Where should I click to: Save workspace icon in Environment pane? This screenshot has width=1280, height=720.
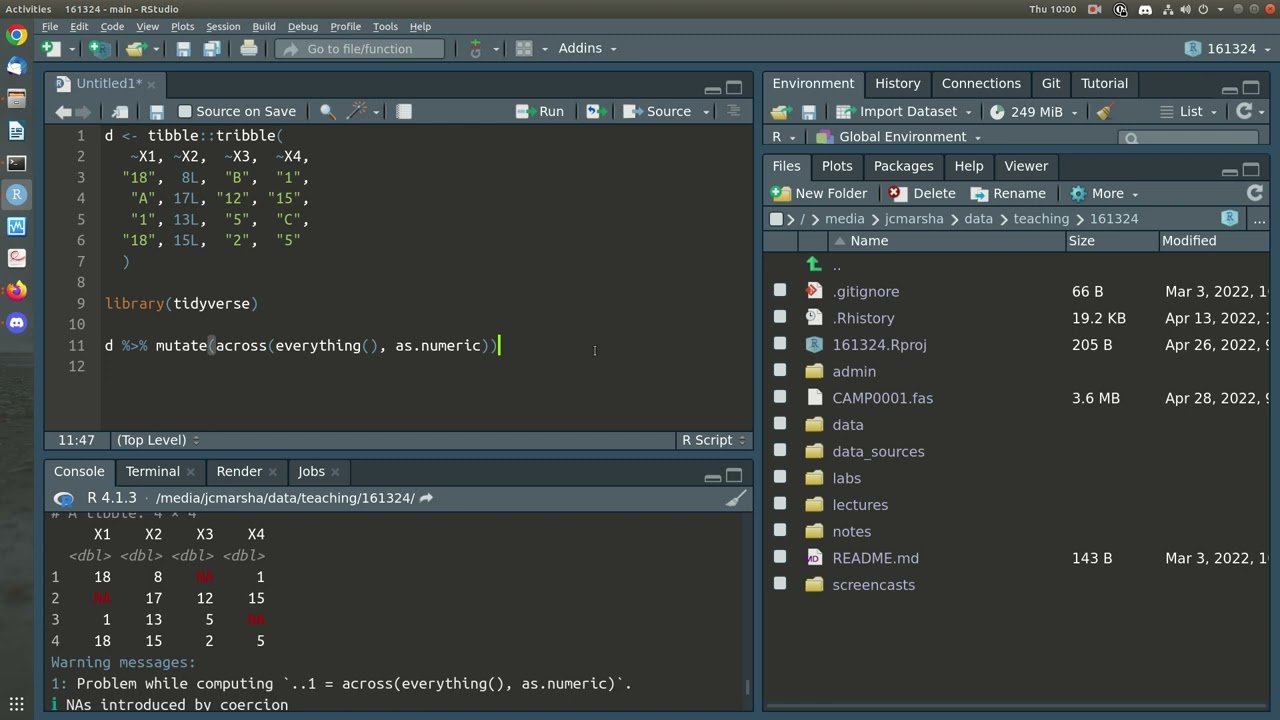809,112
